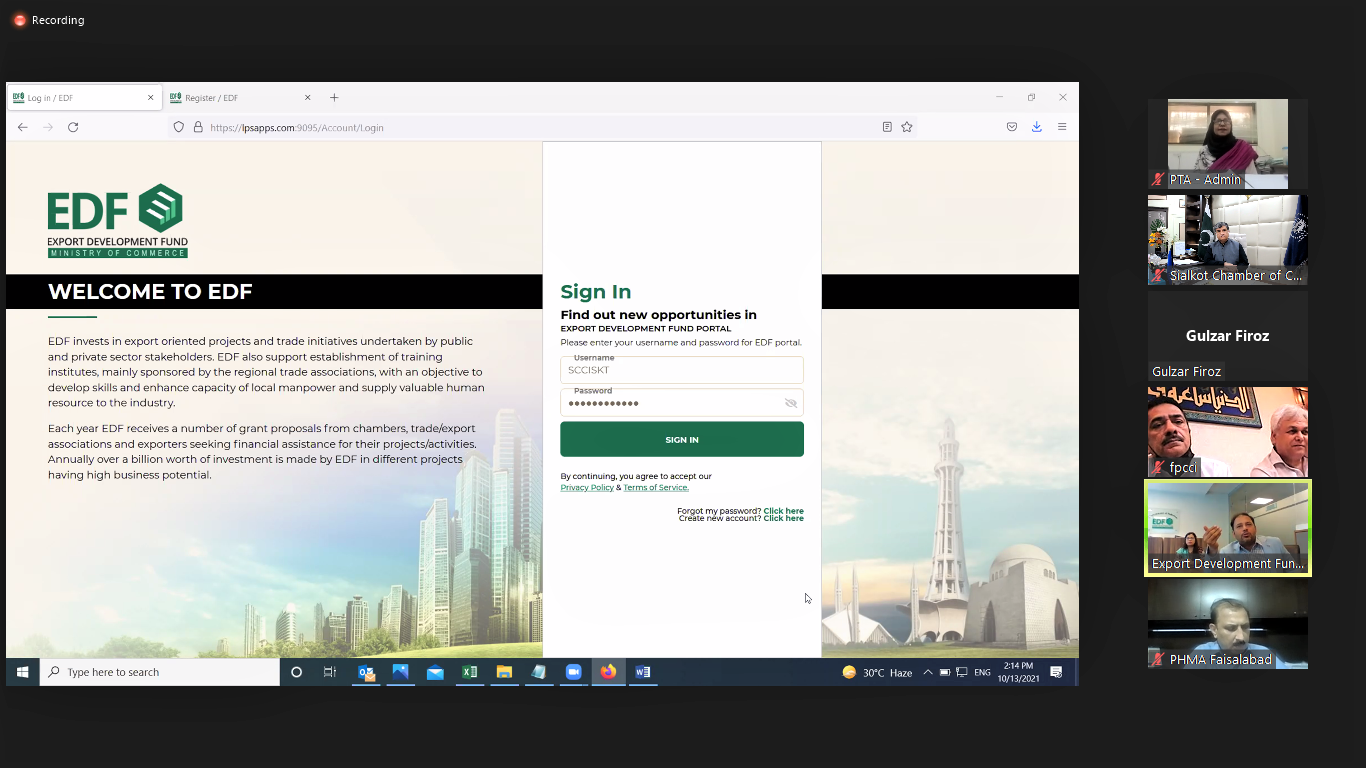Reload the EDF login page

pos(73,127)
